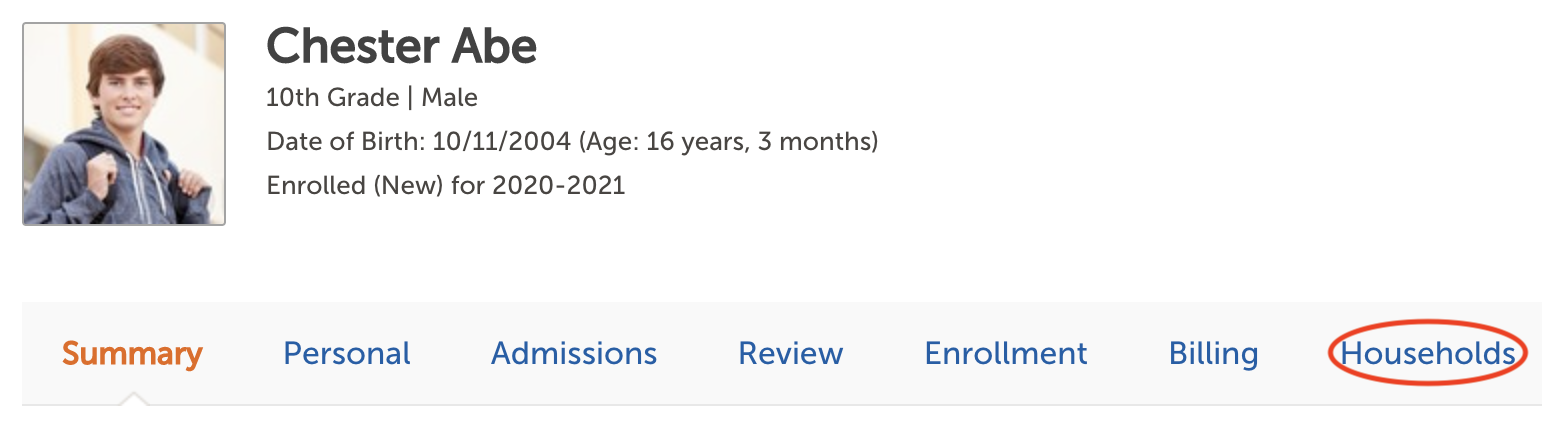Click Chester Abe's profile photo
Viewport: 1542px width, 424px height.
tap(124, 124)
